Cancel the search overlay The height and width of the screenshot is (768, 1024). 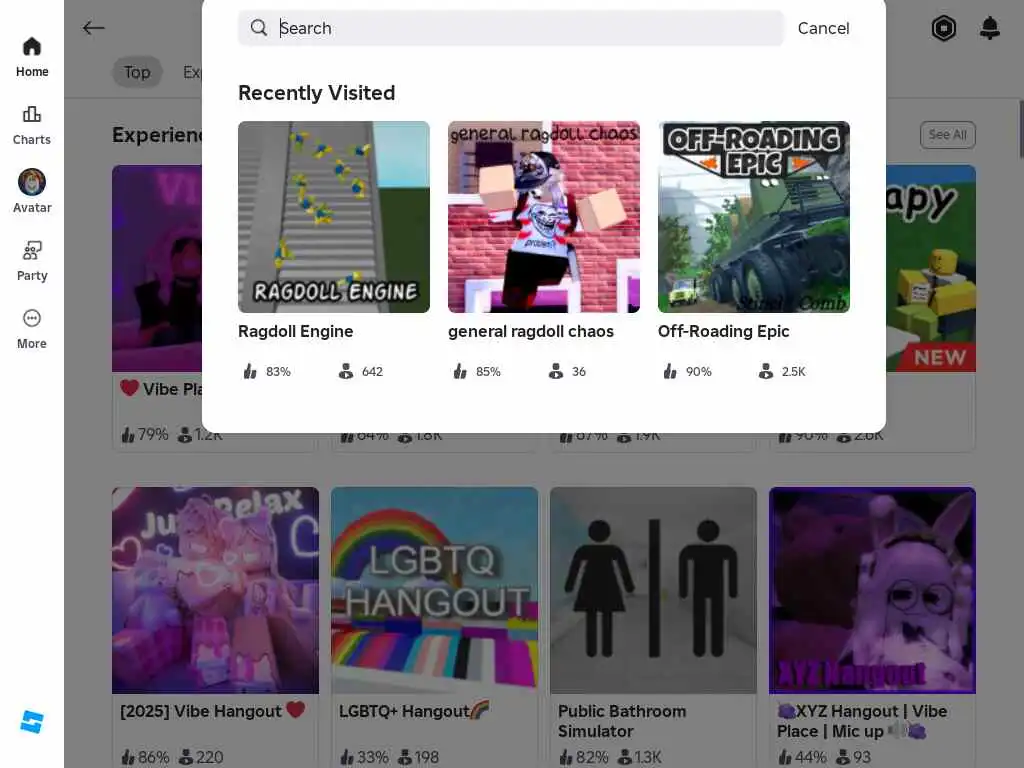point(823,28)
